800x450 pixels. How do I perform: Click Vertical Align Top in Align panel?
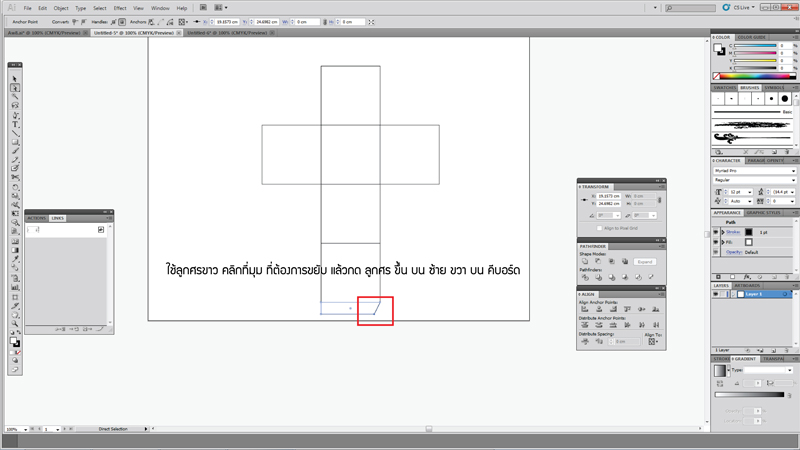627,309
